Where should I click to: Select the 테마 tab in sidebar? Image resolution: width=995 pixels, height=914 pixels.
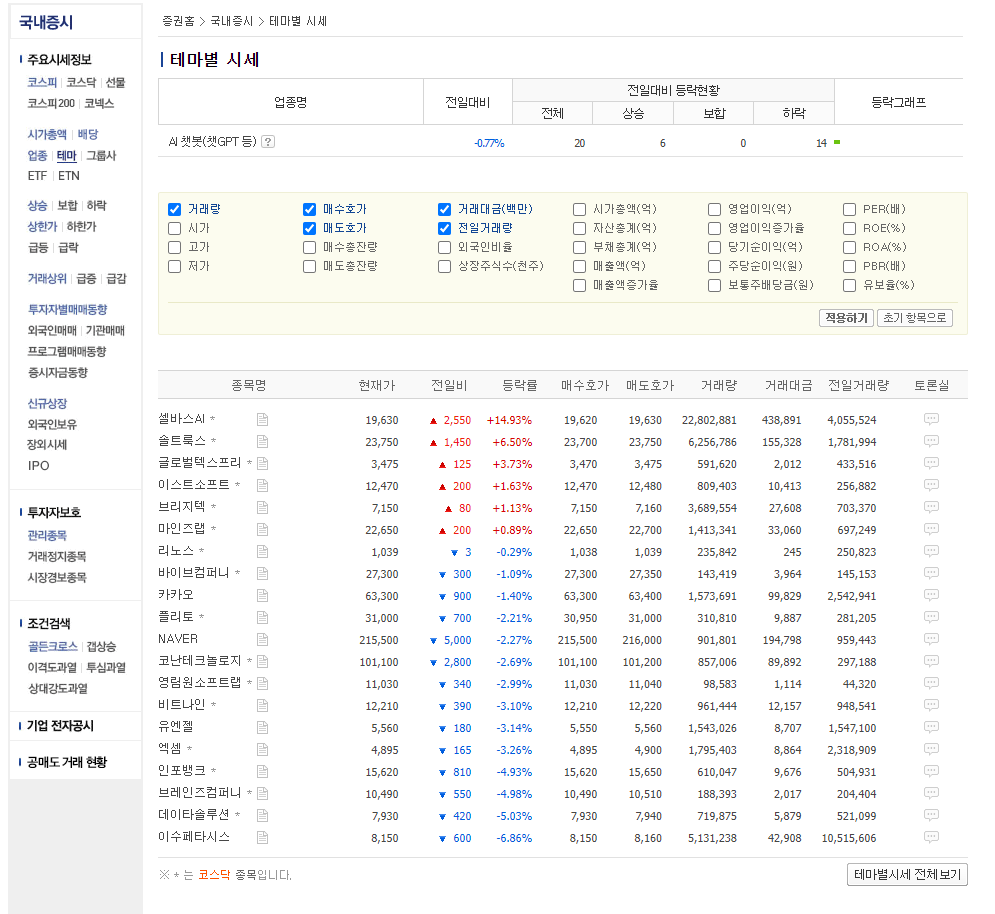pos(67,156)
